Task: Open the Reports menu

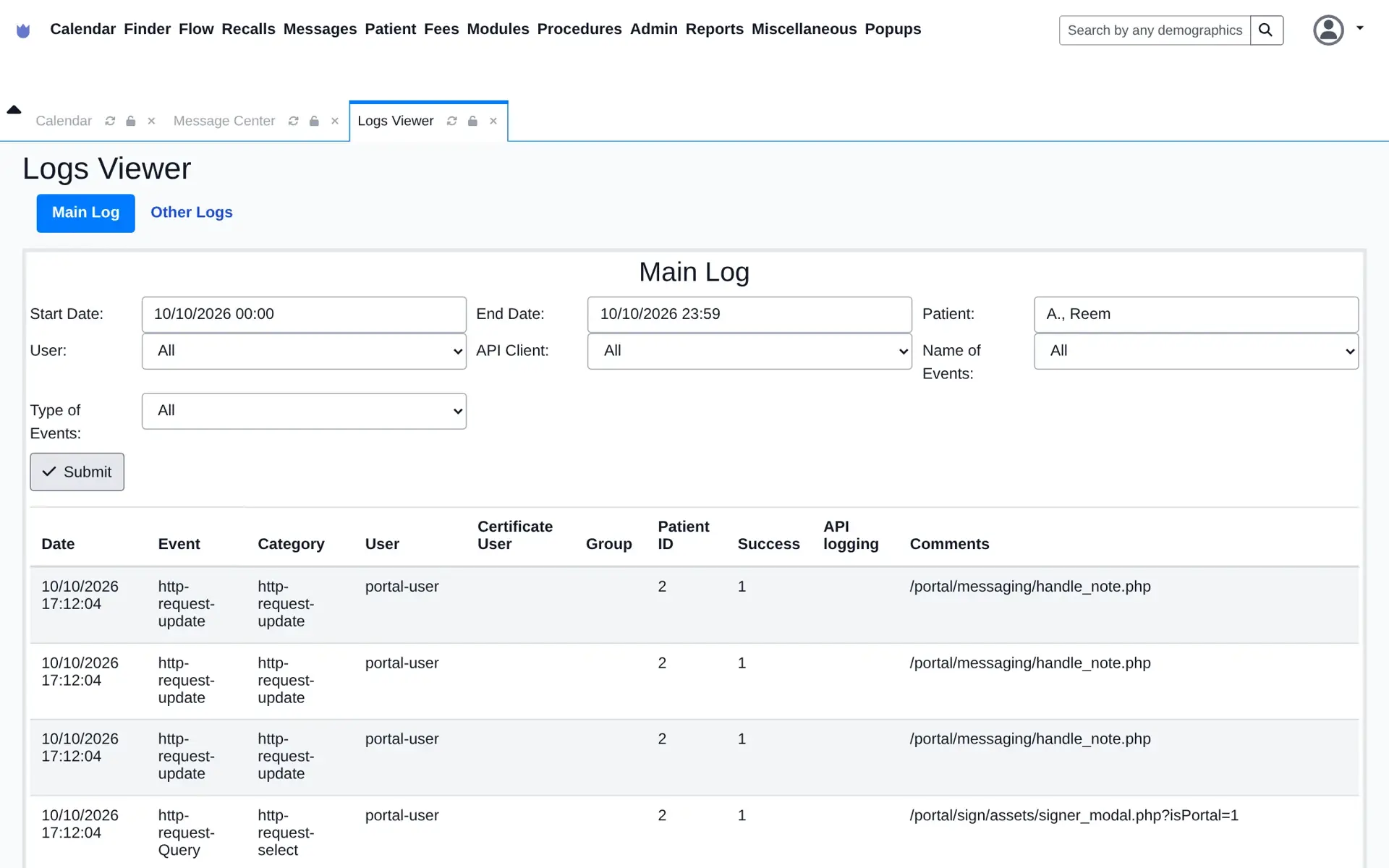Action: [714, 29]
